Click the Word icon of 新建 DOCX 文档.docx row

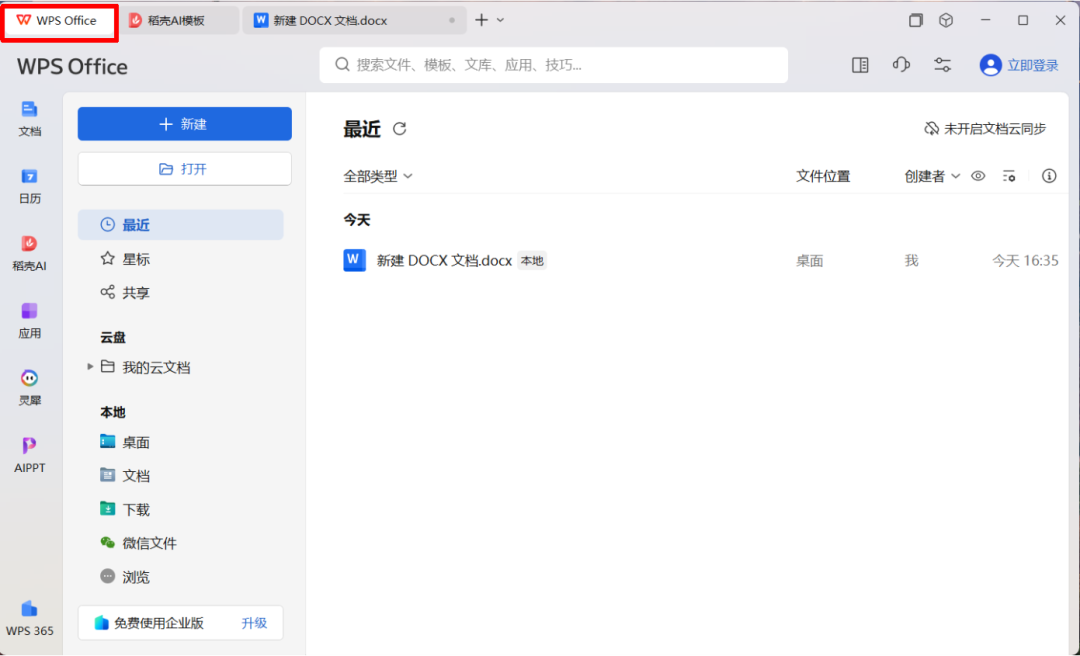point(354,260)
